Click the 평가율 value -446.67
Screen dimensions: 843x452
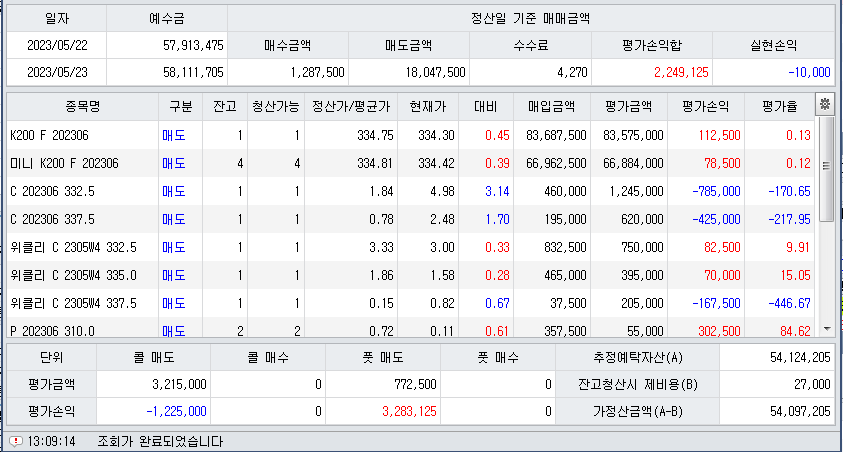tap(789, 303)
